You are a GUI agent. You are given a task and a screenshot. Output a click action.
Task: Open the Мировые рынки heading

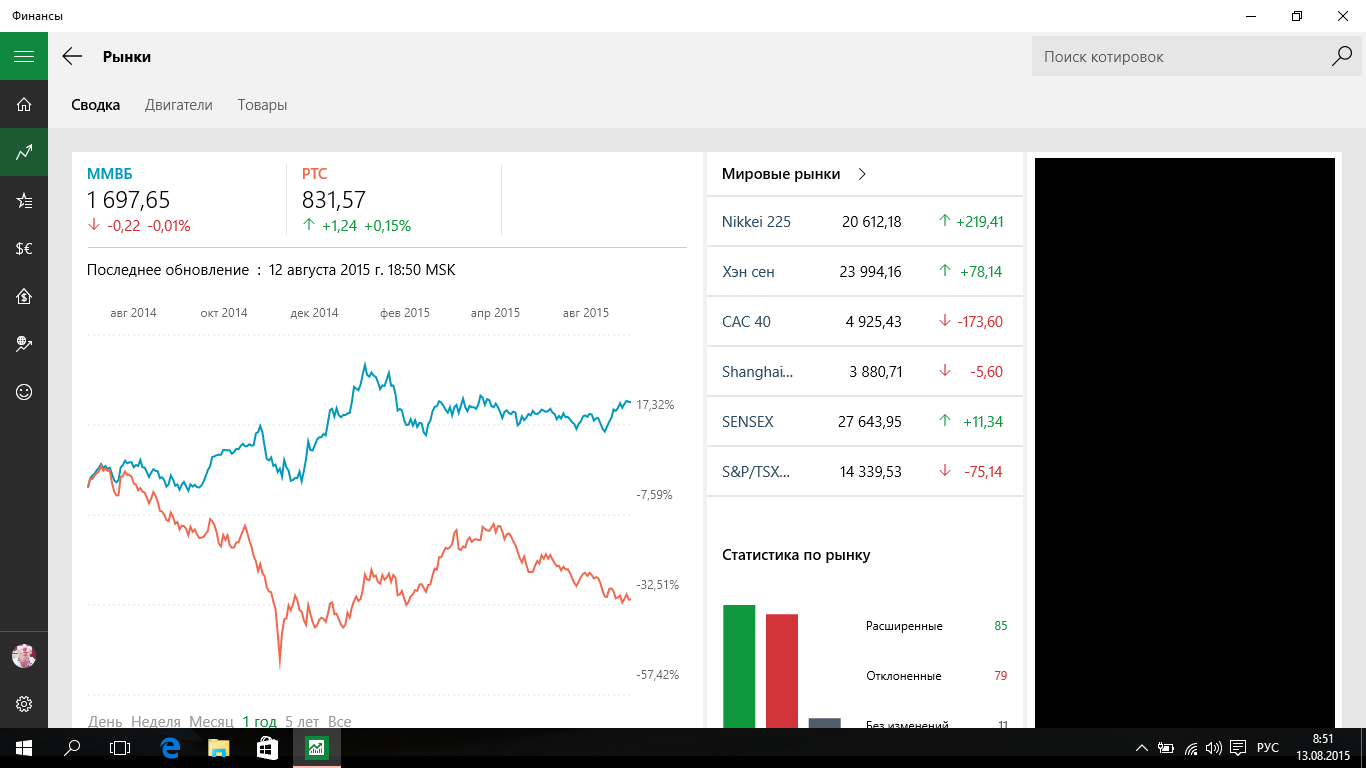[x=781, y=174]
